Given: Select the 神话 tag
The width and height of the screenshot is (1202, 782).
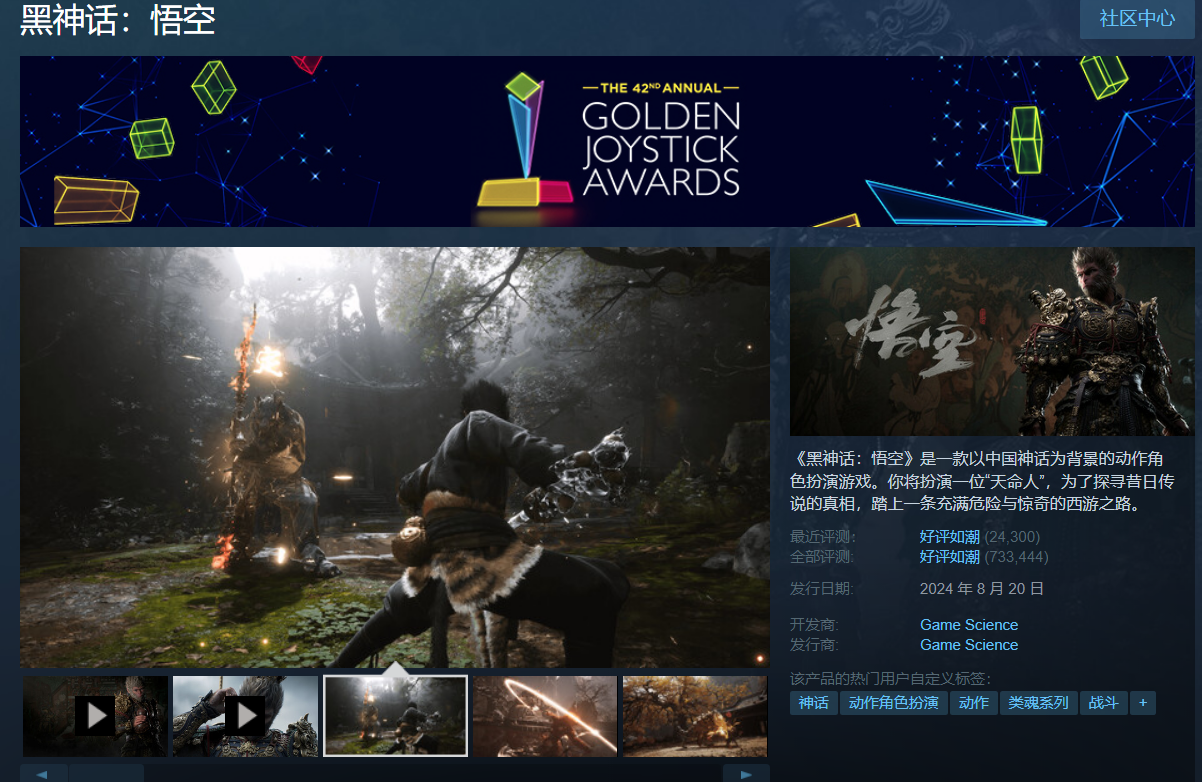Looking at the screenshot, I should 813,703.
